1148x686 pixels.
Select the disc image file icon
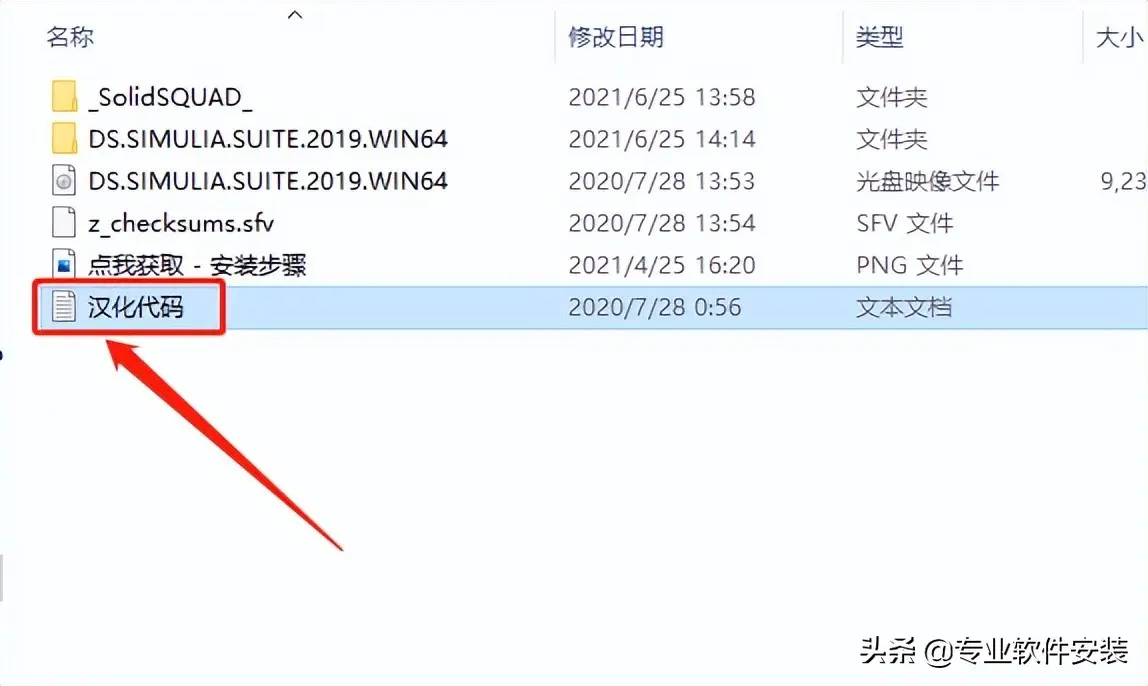[64, 181]
